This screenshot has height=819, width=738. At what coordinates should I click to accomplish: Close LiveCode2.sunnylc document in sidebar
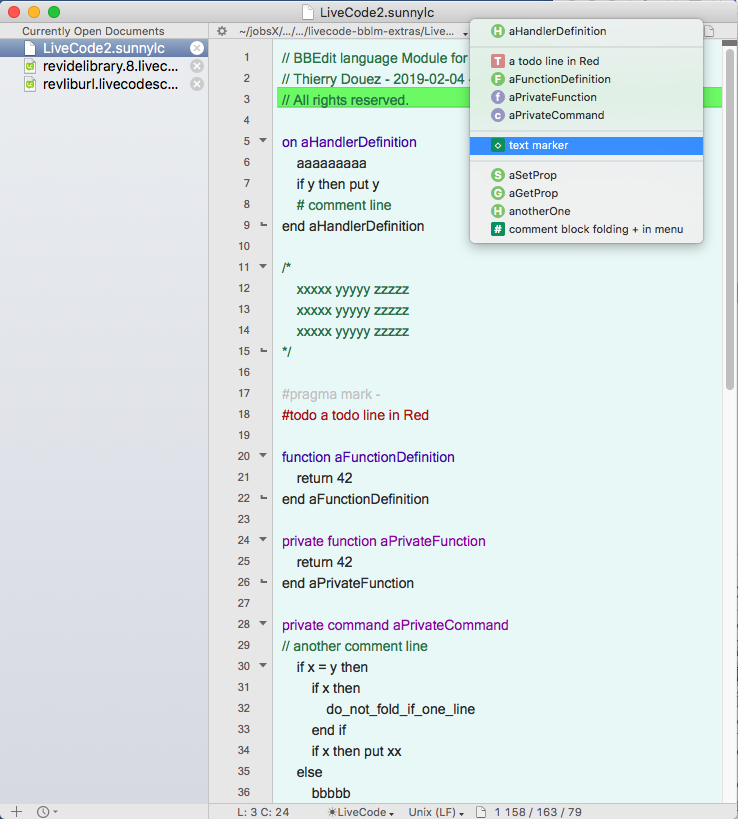click(197, 48)
